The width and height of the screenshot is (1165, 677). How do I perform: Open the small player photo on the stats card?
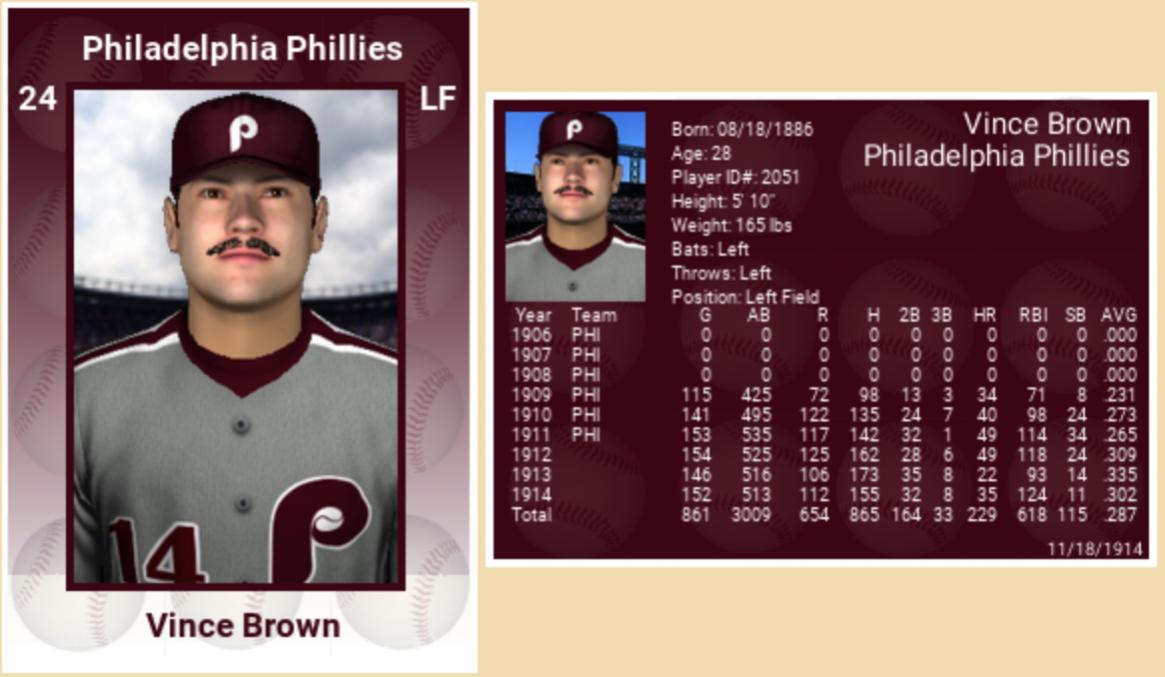pos(575,206)
